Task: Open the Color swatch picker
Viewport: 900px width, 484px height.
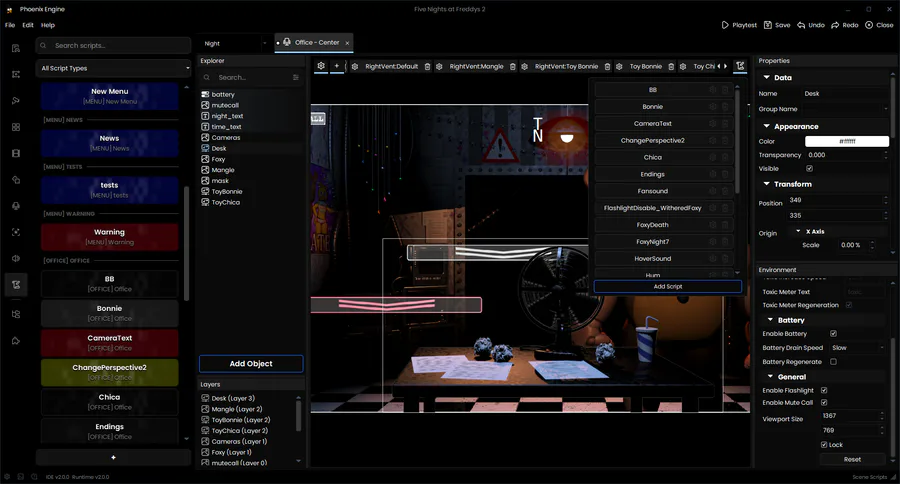Action: click(x=847, y=141)
